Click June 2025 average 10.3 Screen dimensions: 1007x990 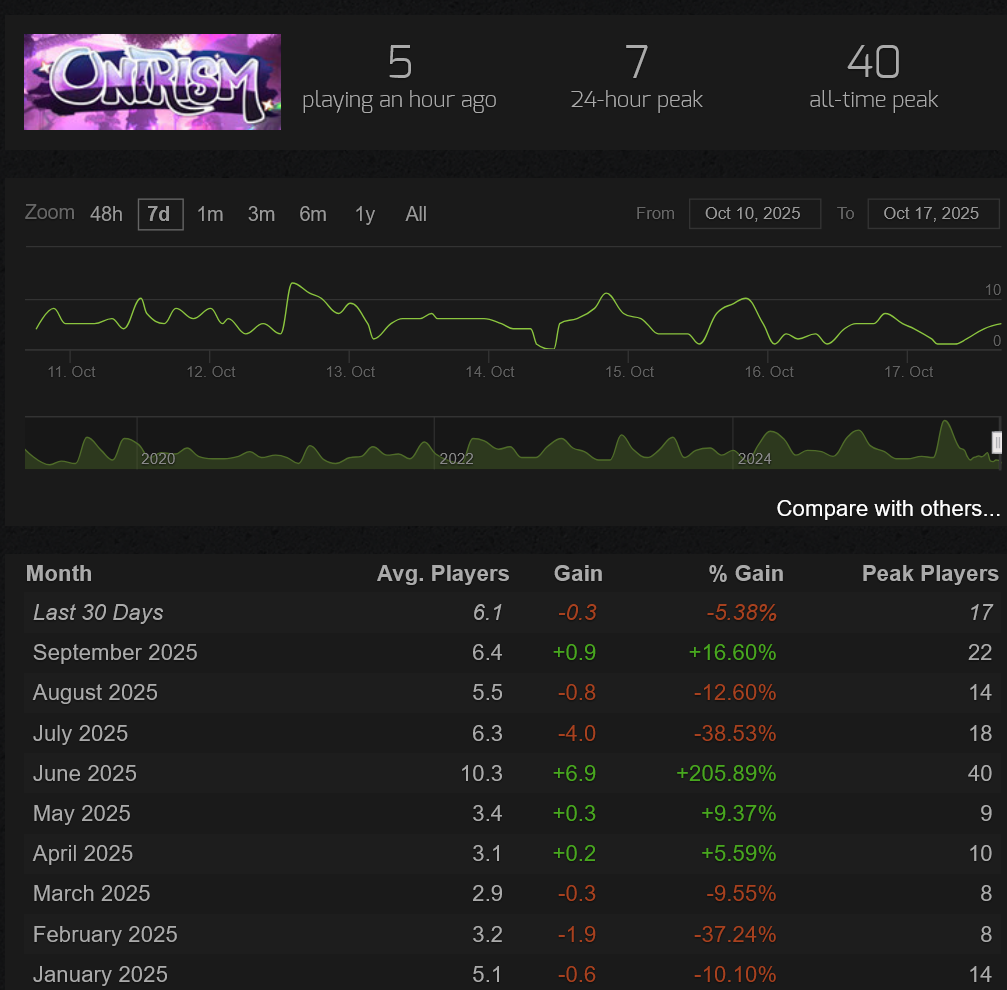pyautogui.click(x=482, y=773)
